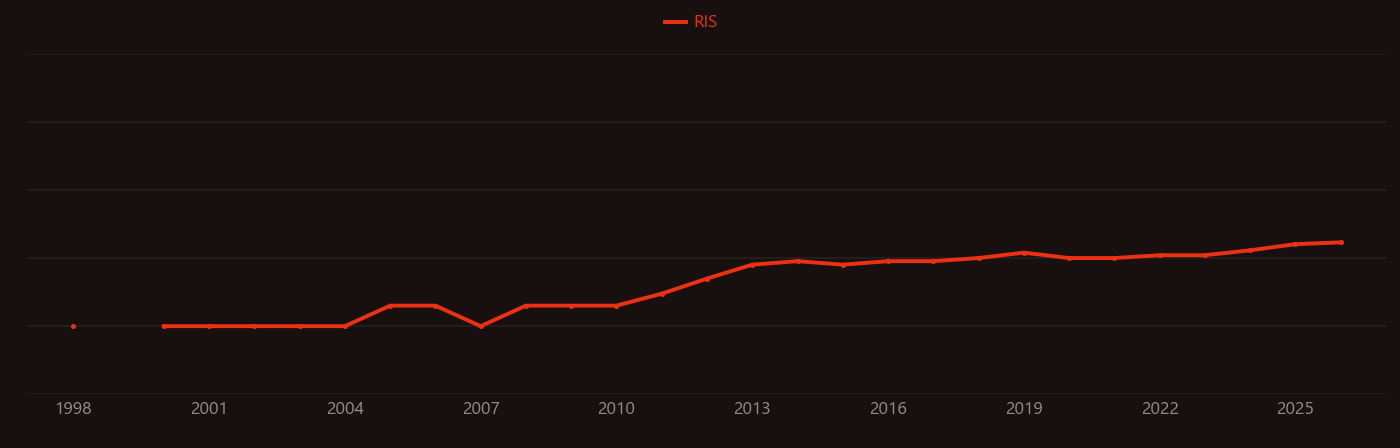Click the RIS data point above 2019
1400x448 pixels.
point(1024,253)
